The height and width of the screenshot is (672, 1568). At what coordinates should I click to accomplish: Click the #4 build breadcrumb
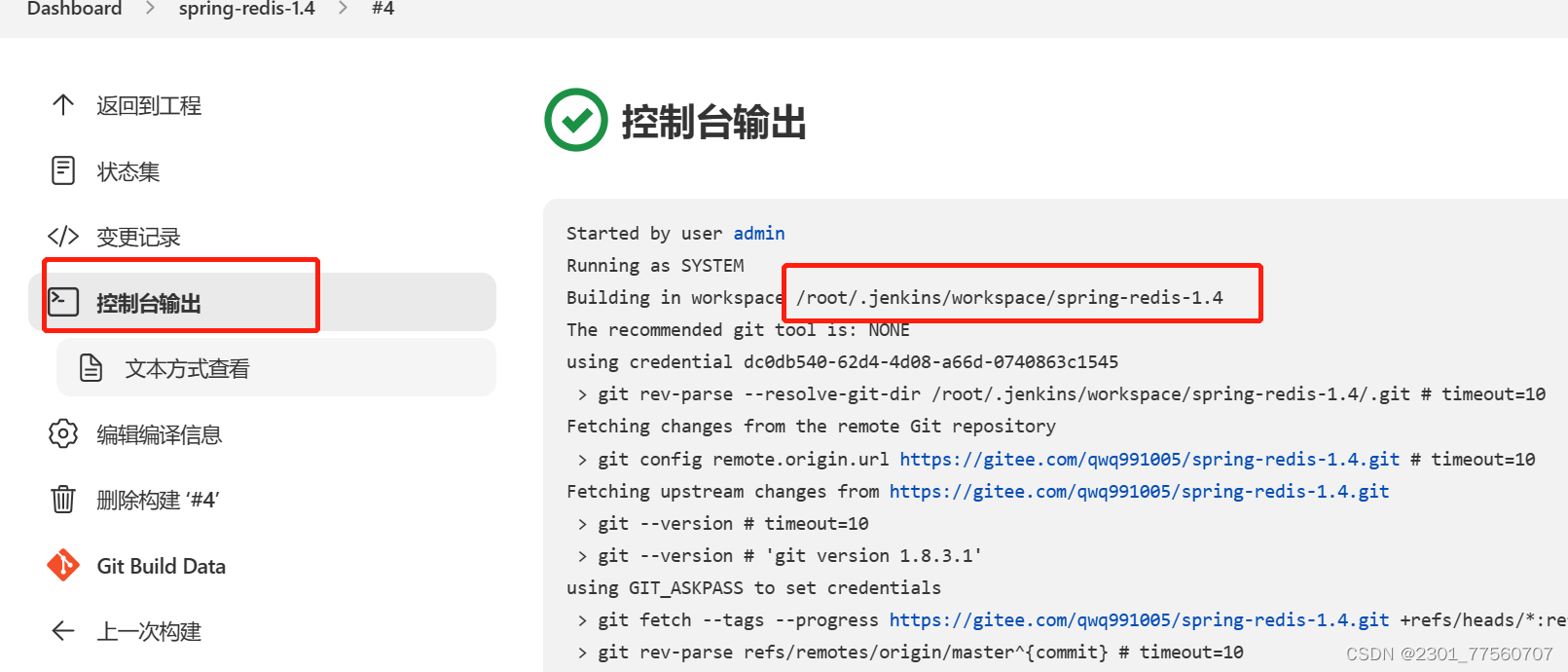[383, 9]
